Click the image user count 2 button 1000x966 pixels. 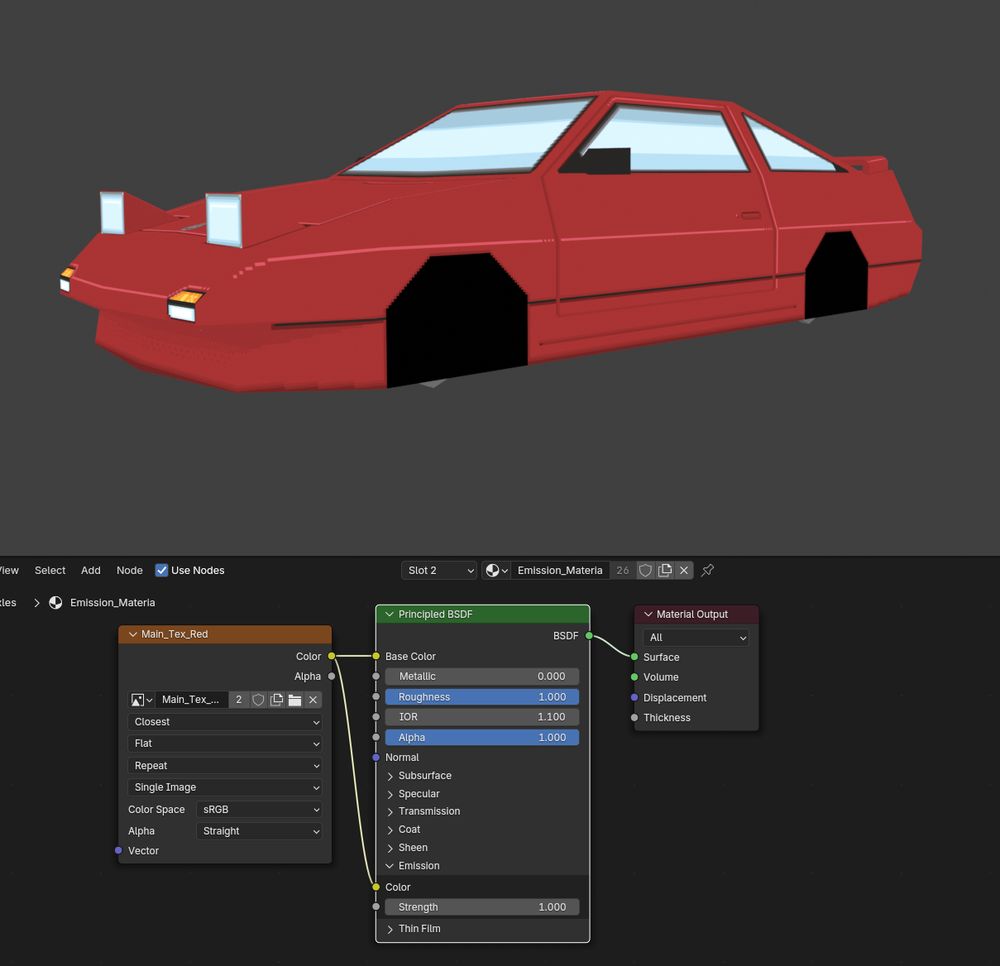tap(239, 700)
